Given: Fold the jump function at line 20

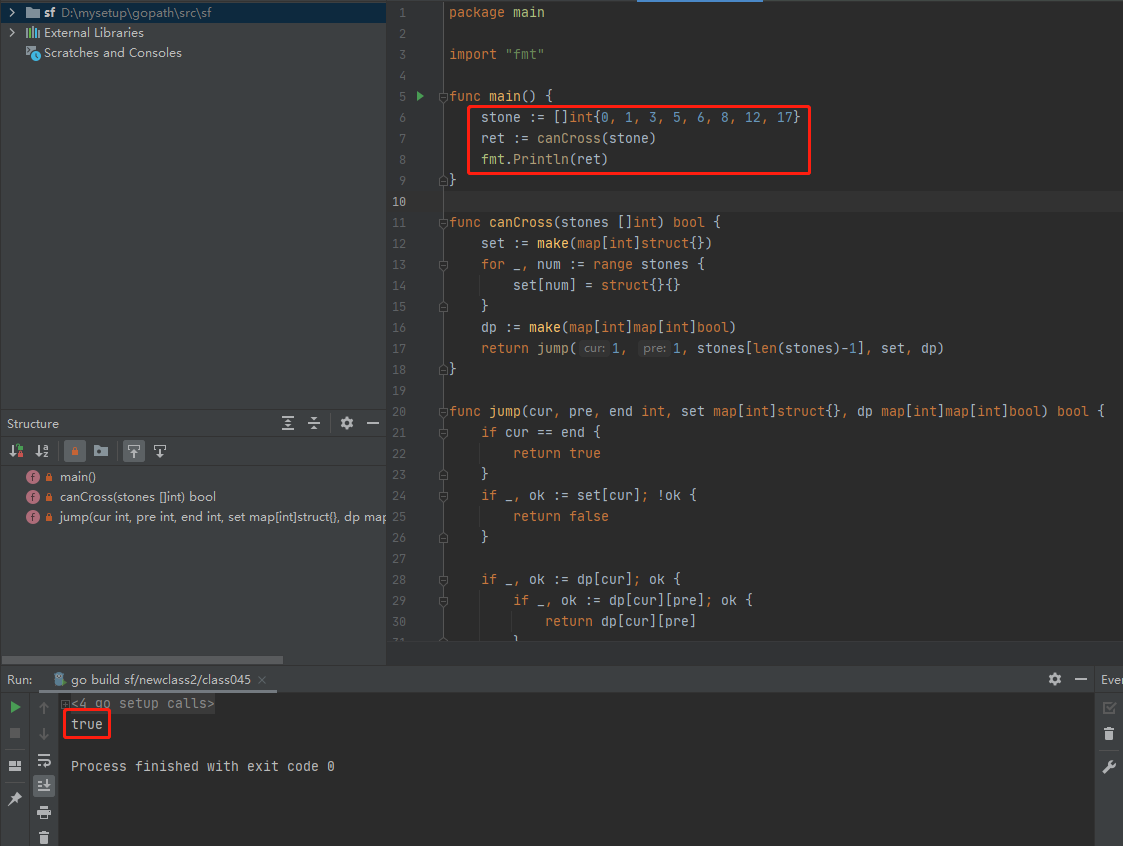Looking at the screenshot, I should (x=443, y=413).
